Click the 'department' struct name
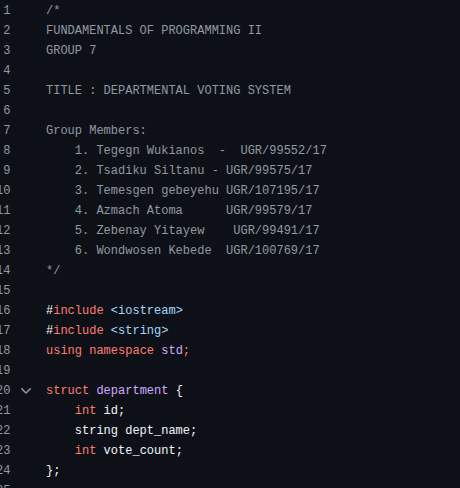This screenshot has width=460, height=488. 132,390
